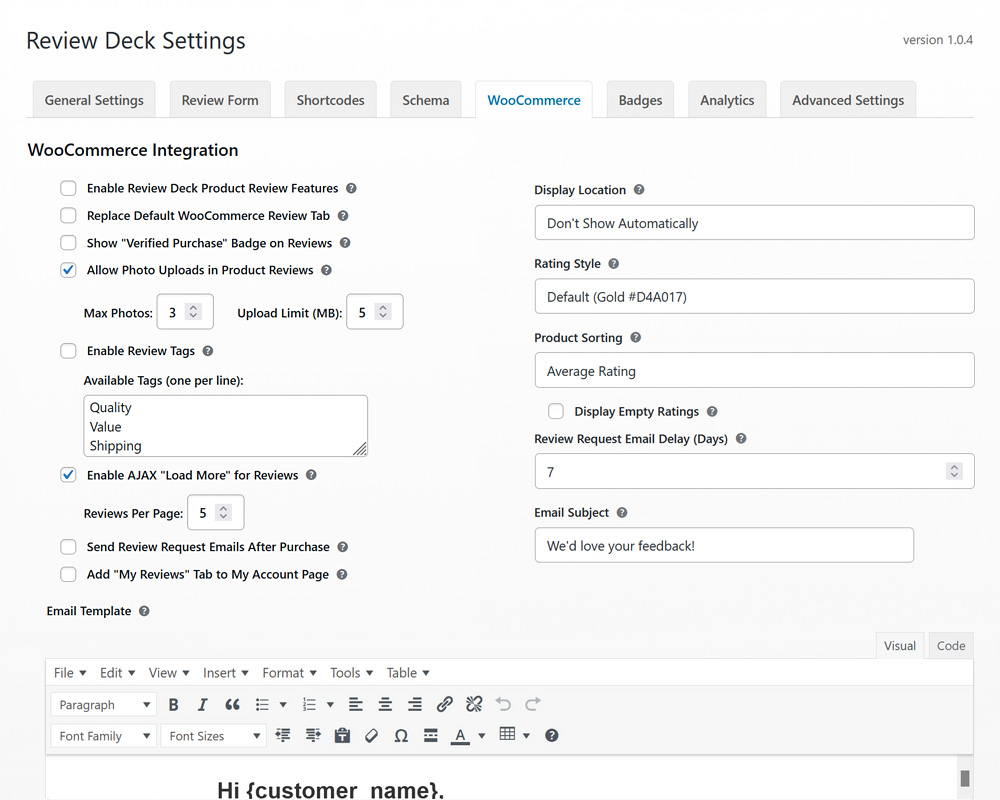Align text center using the toolbar
The width and height of the screenshot is (1000, 800).
pos(385,704)
